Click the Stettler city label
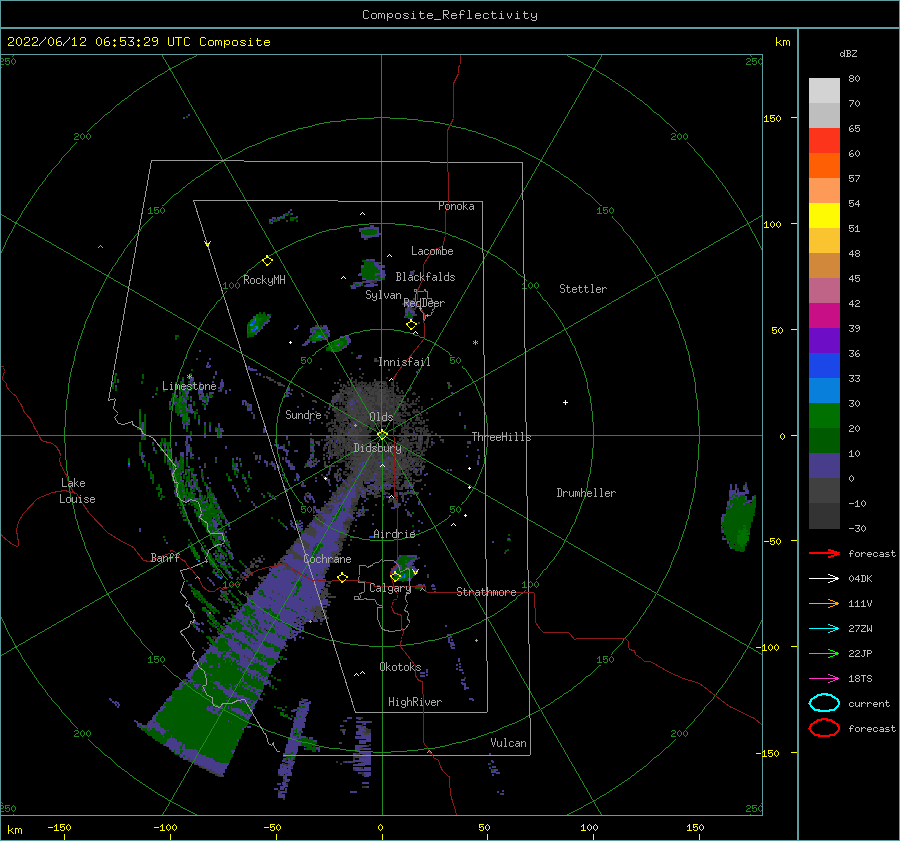 point(583,289)
